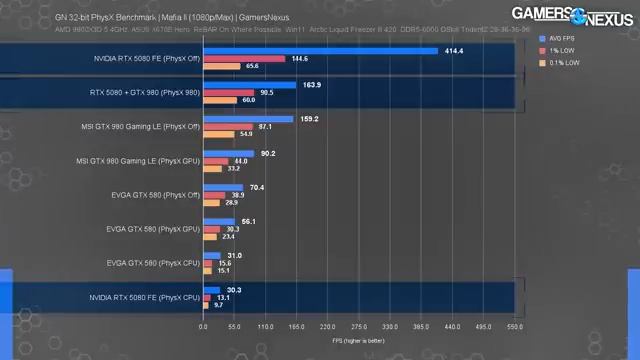This screenshot has height=360, width=640.
Task: Click the 33.2 value
Action: pos(234,169)
